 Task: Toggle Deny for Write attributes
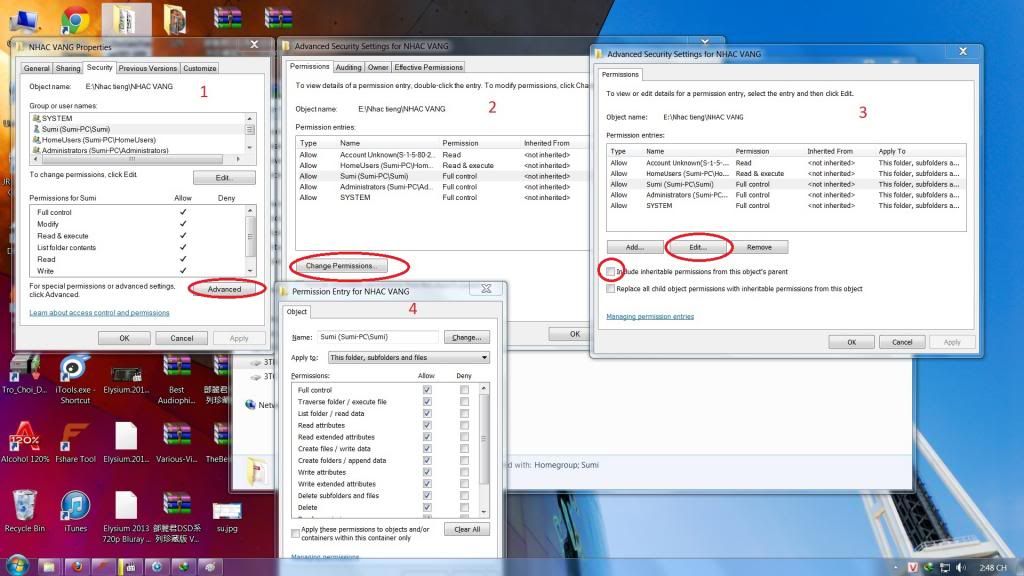pos(464,472)
